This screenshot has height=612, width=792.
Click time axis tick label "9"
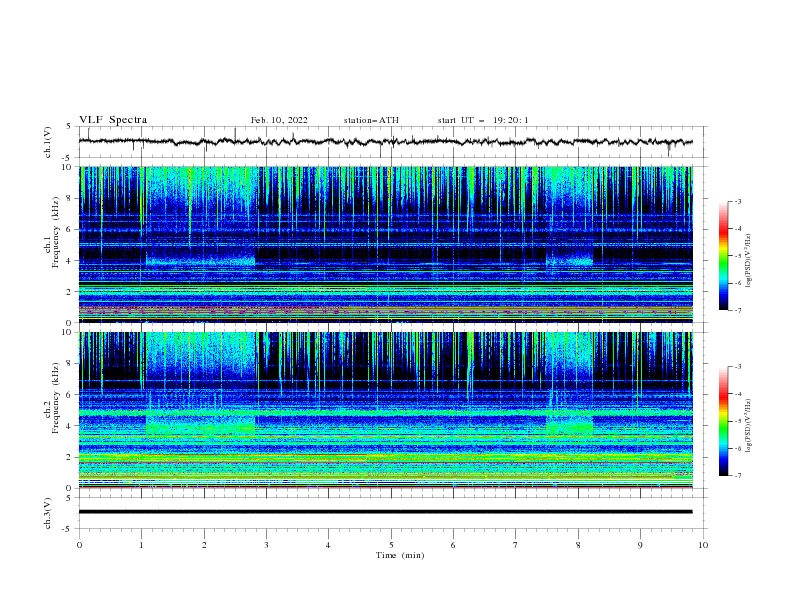point(640,545)
